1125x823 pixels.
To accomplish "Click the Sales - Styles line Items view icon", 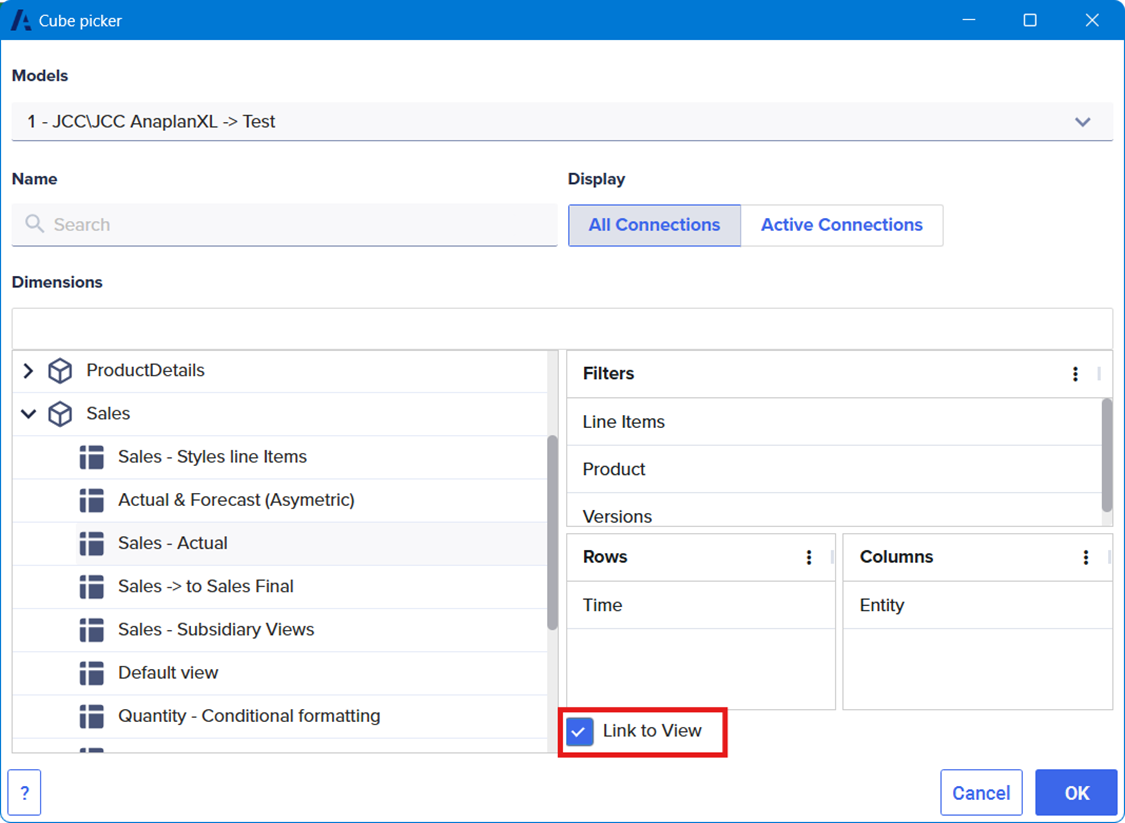I will click(92, 457).
